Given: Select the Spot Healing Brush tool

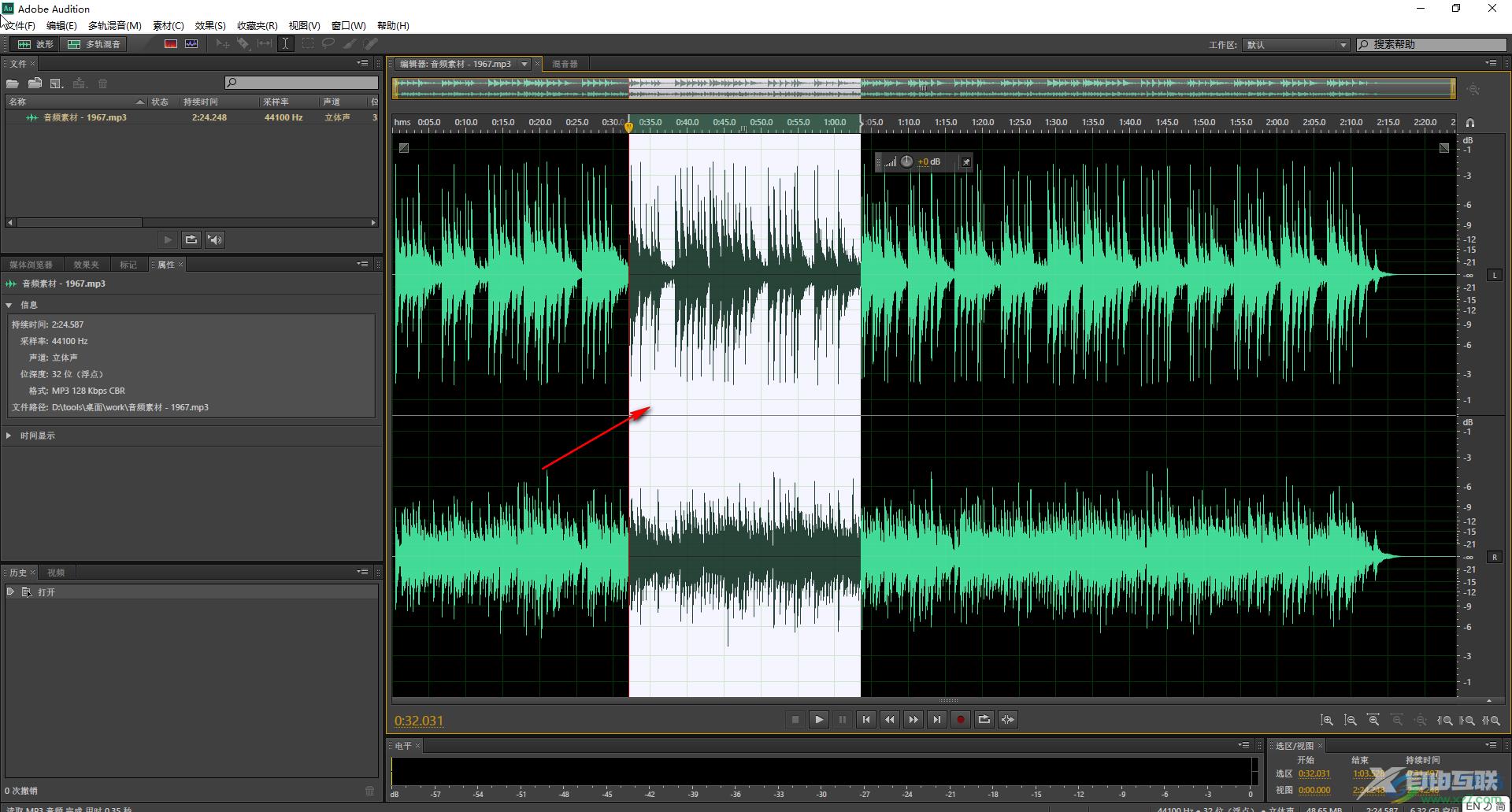Looking at the screenshot, I should (x=370, y=44).
